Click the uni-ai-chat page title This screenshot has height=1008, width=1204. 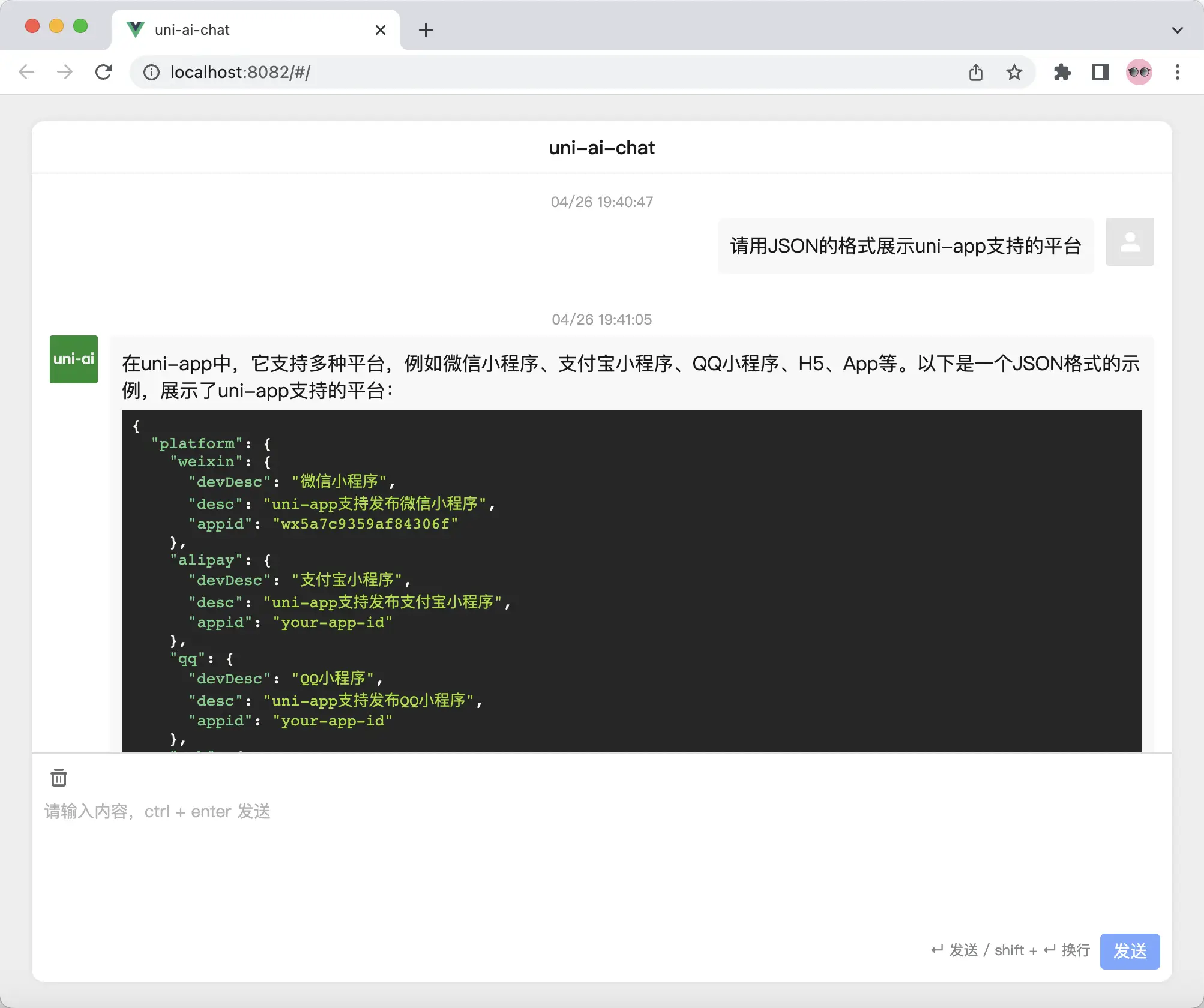click(602, 148)
